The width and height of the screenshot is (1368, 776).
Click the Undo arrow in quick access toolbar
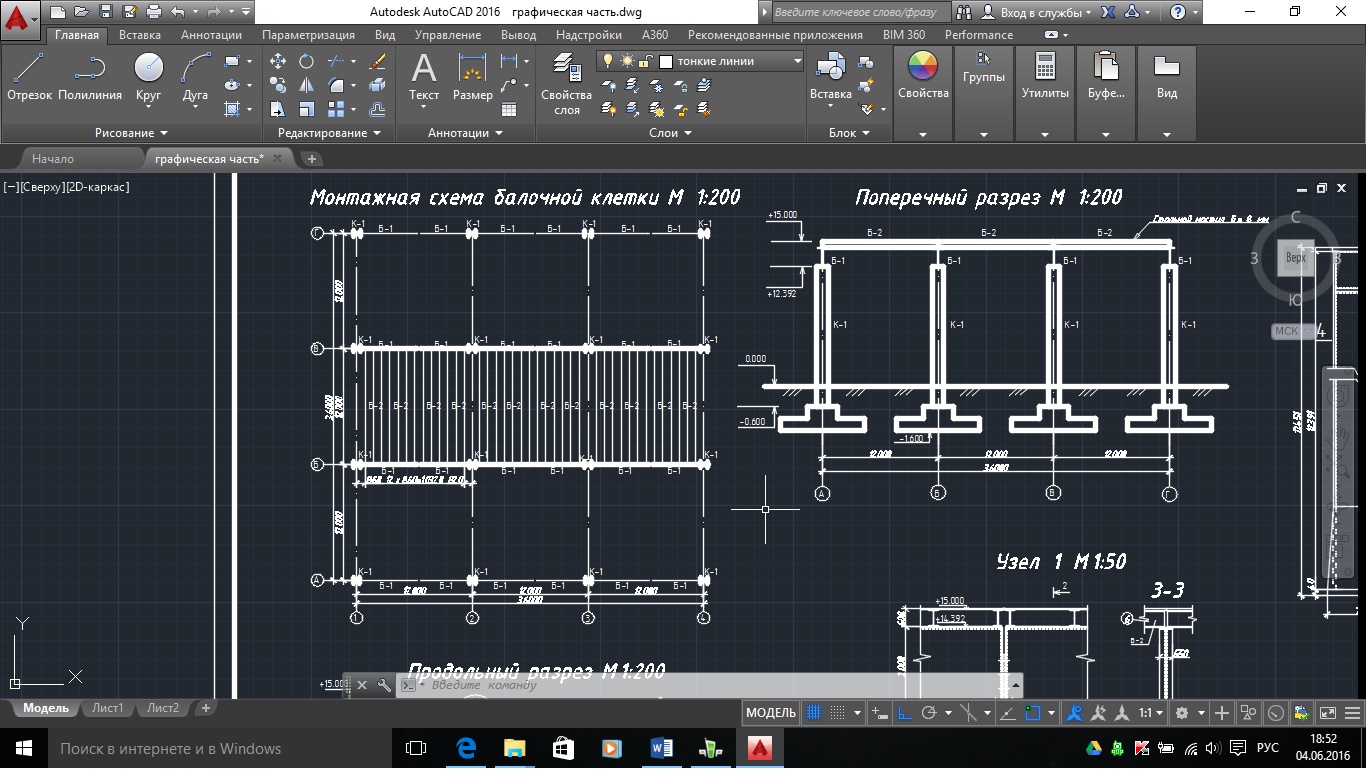coord(178,12)
